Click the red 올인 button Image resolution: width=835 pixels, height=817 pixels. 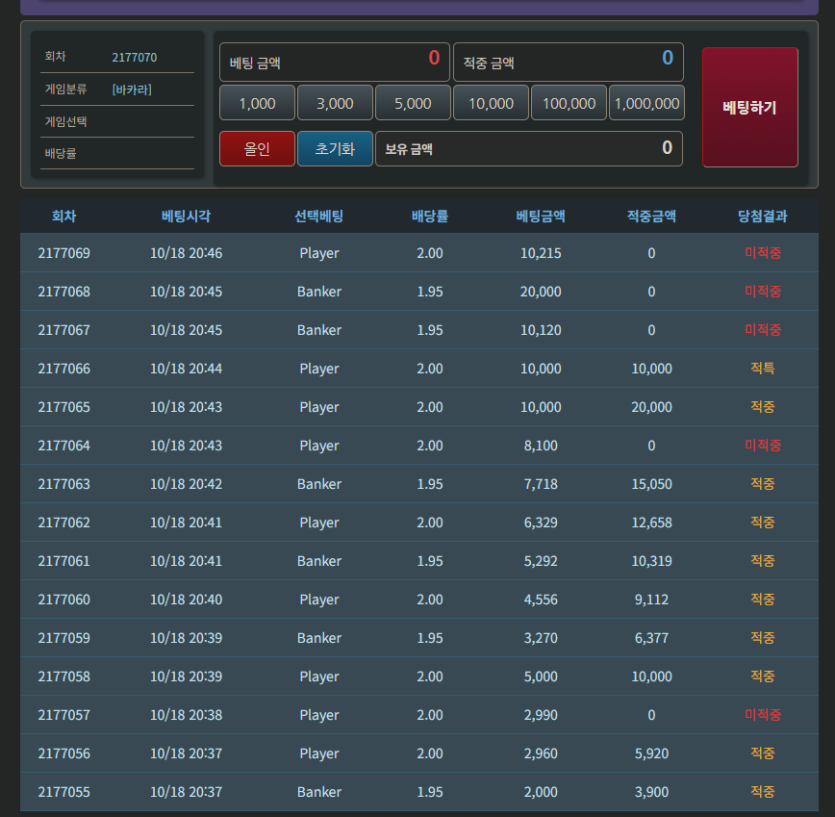(x=257, y=149)
